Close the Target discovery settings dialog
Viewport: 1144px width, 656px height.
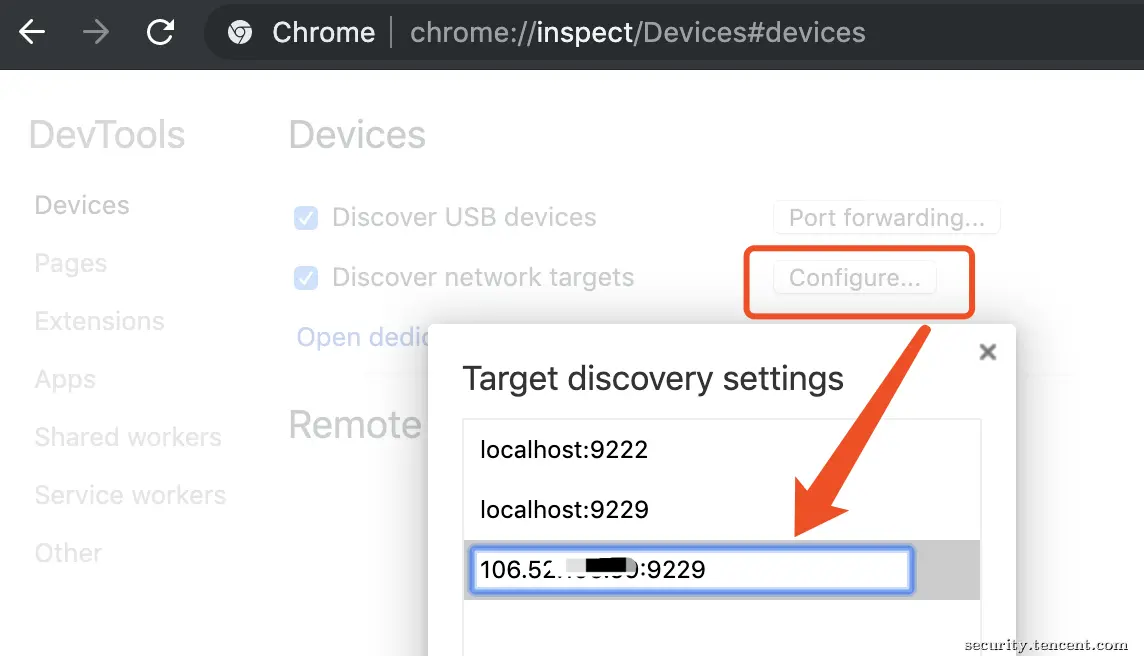pyautogui.click(x=988, y=352)
